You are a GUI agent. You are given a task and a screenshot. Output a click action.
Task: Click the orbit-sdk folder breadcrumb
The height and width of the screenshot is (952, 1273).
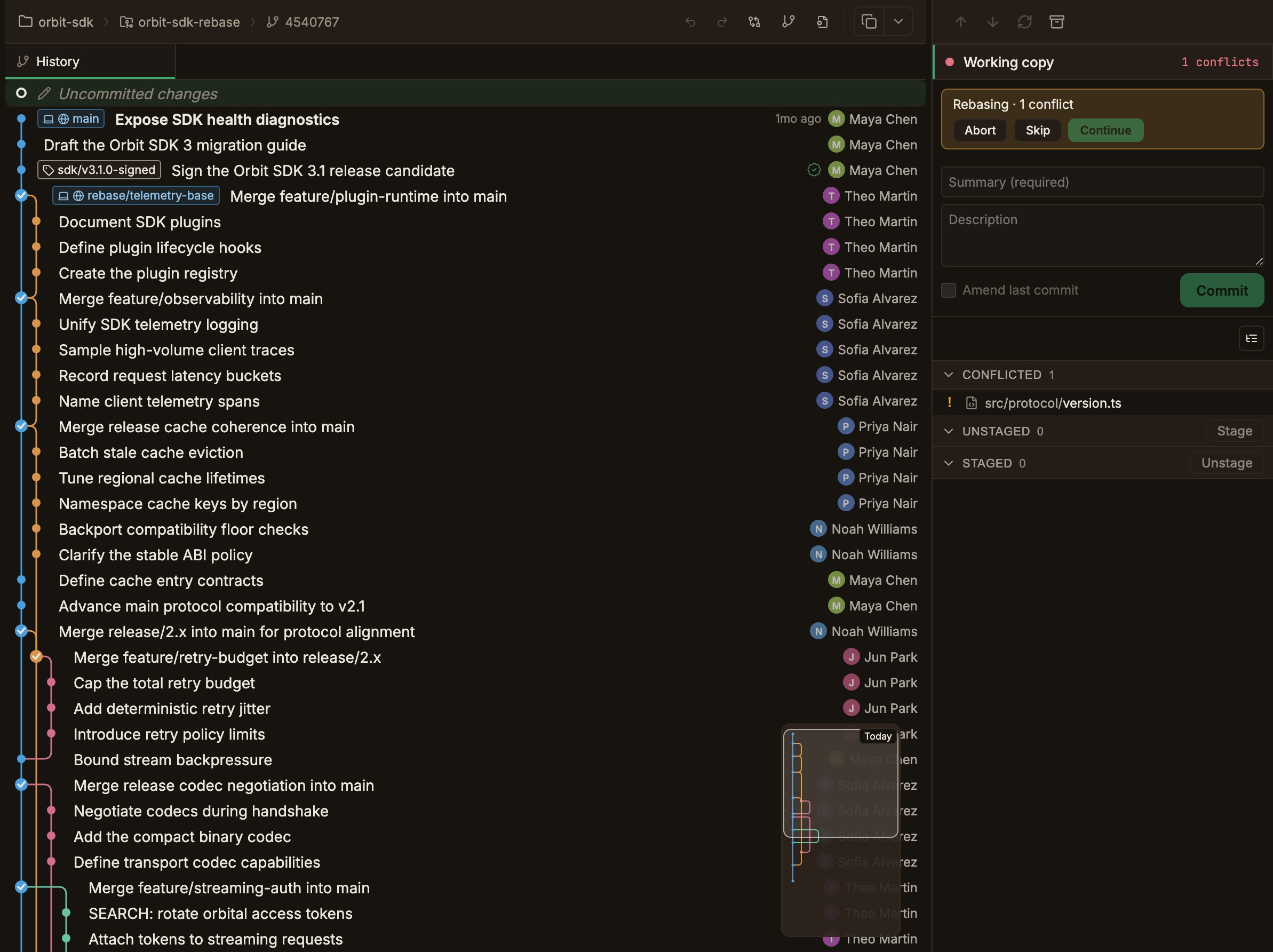(x=56, y=22)
